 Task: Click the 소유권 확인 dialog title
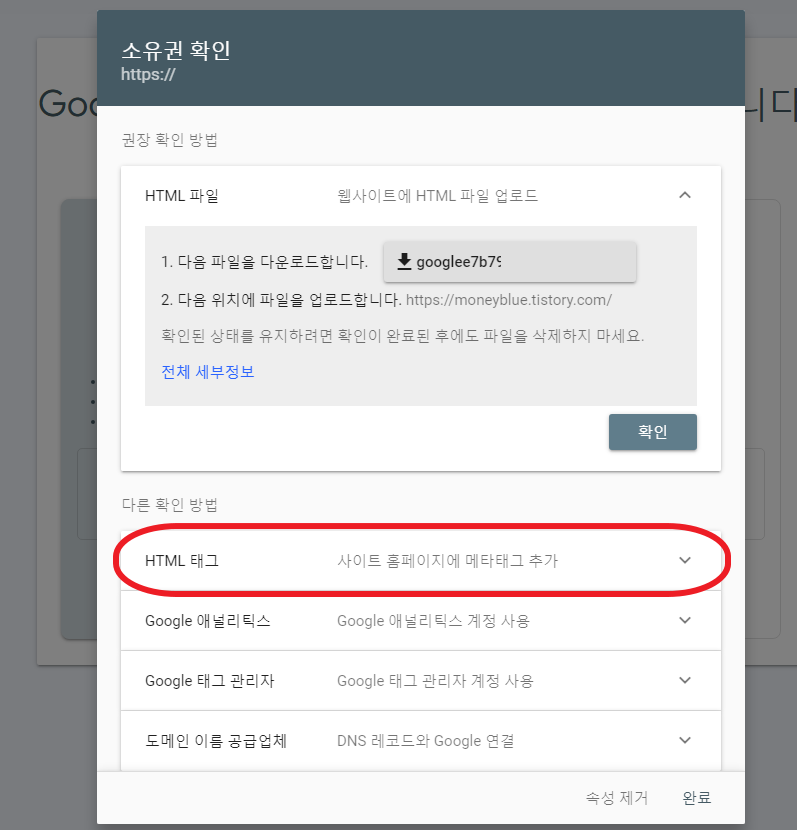tap(176, 50)
